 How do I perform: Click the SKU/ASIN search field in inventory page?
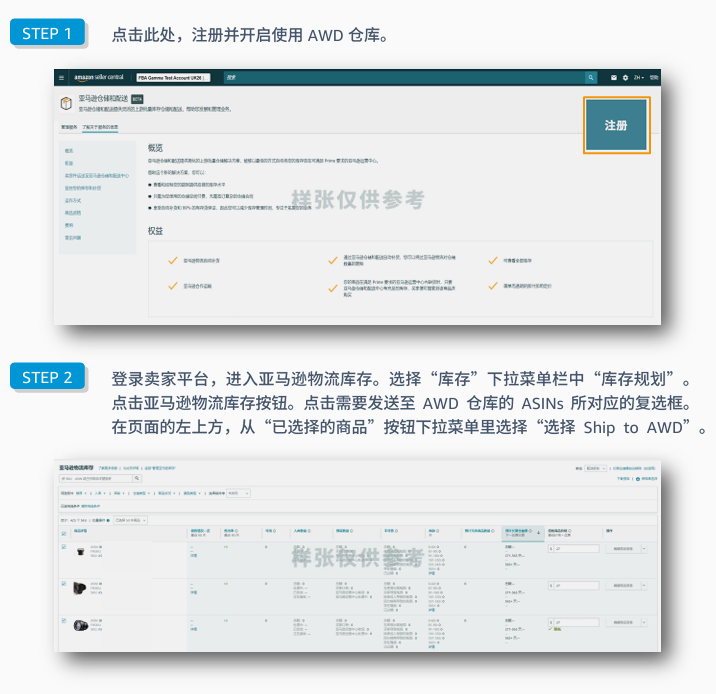point(96,478)
